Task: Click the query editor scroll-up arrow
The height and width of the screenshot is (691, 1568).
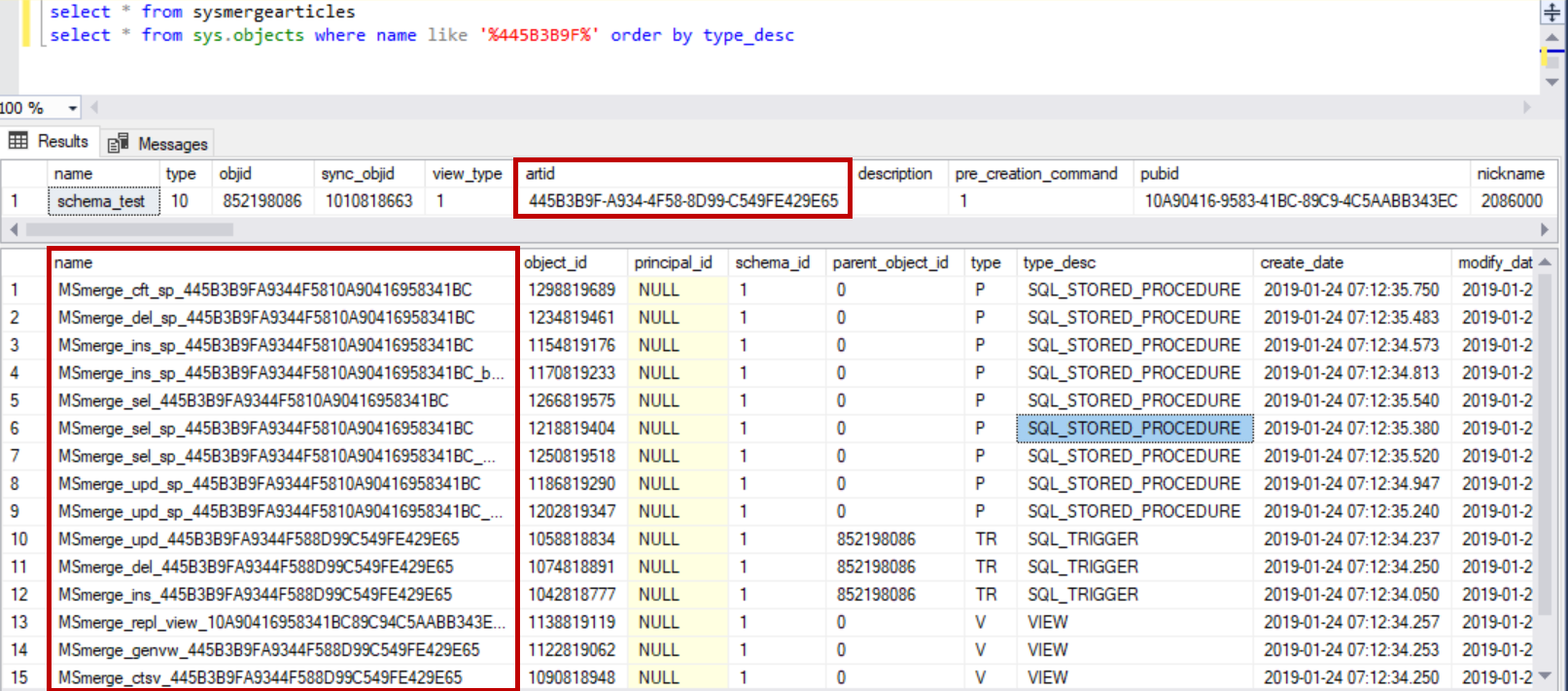Action: [x=1551, y=37]
